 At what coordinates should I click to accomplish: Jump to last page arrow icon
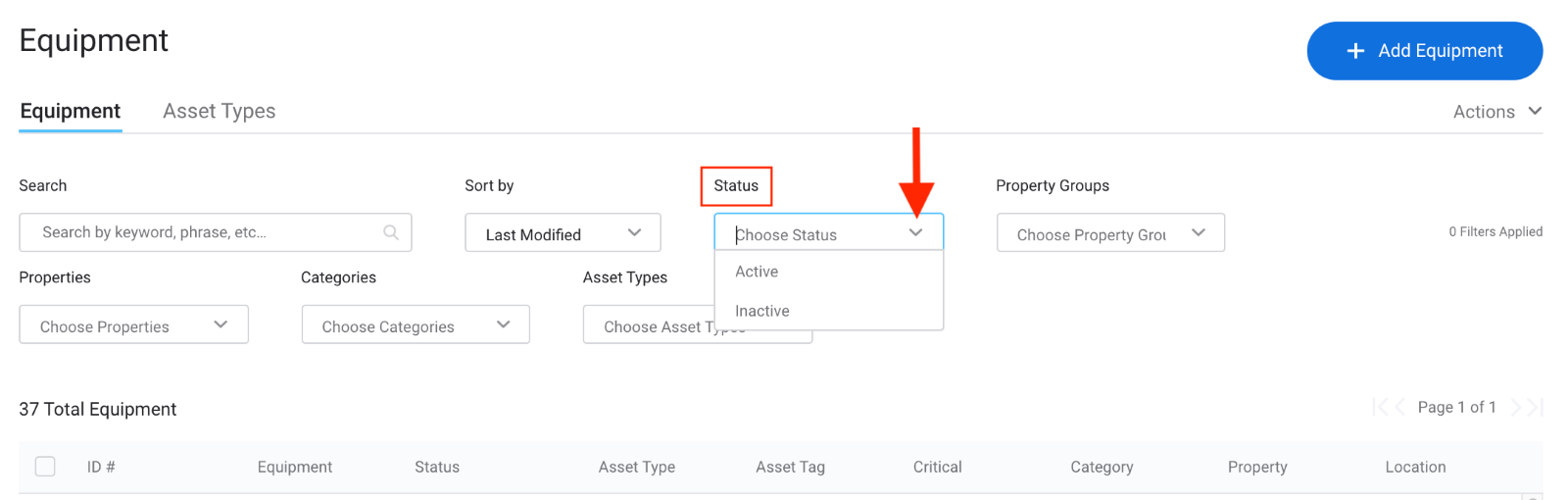pyautogui.click(x=1536, y=407)
